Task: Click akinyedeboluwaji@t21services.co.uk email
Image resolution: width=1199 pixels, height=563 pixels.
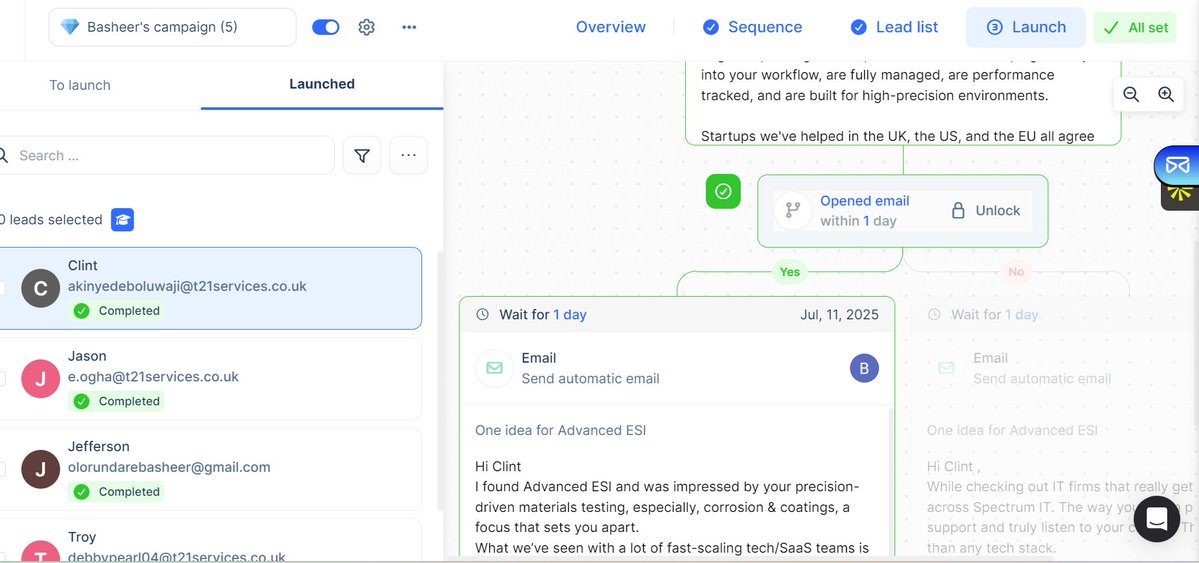Action: (187, 286)
